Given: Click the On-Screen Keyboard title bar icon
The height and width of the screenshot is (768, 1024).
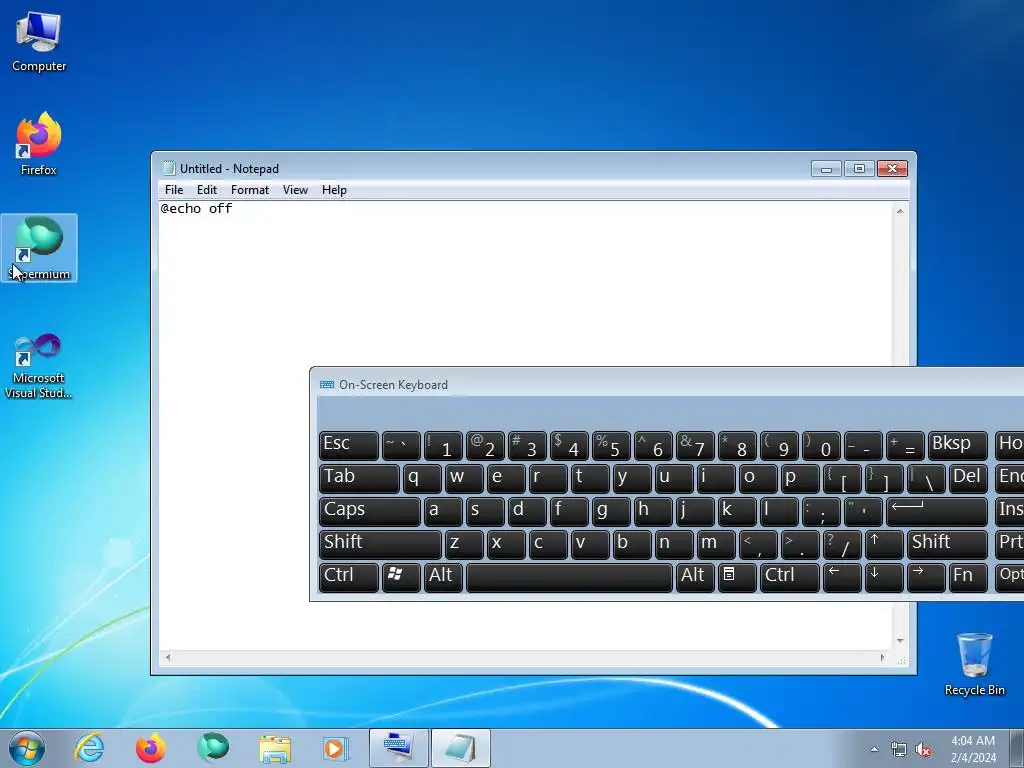Looking at the screenshot, I should 327,385.
